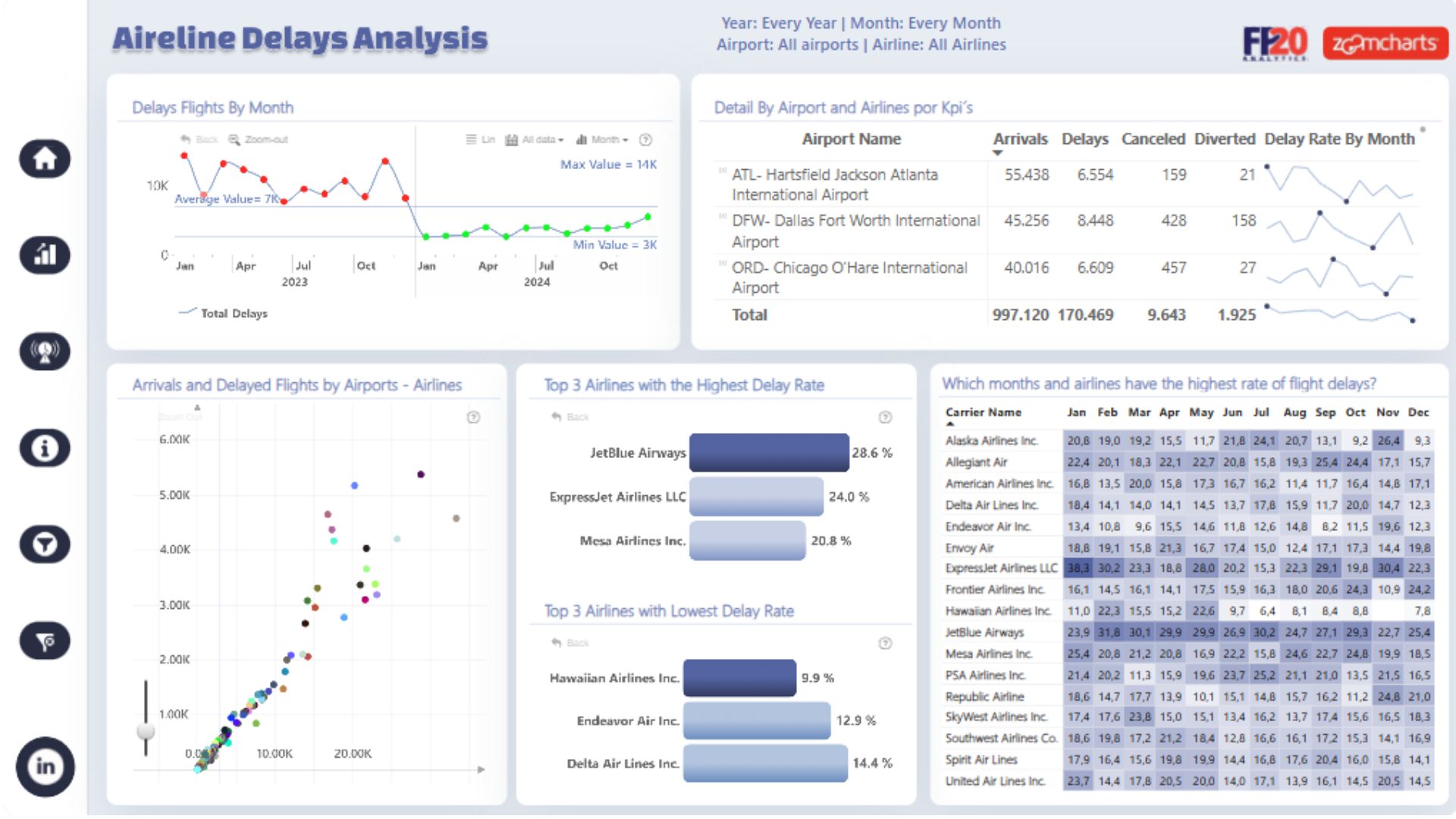
Task: Click the scatter chart zoom slider handle
Action: click(146, 731)
